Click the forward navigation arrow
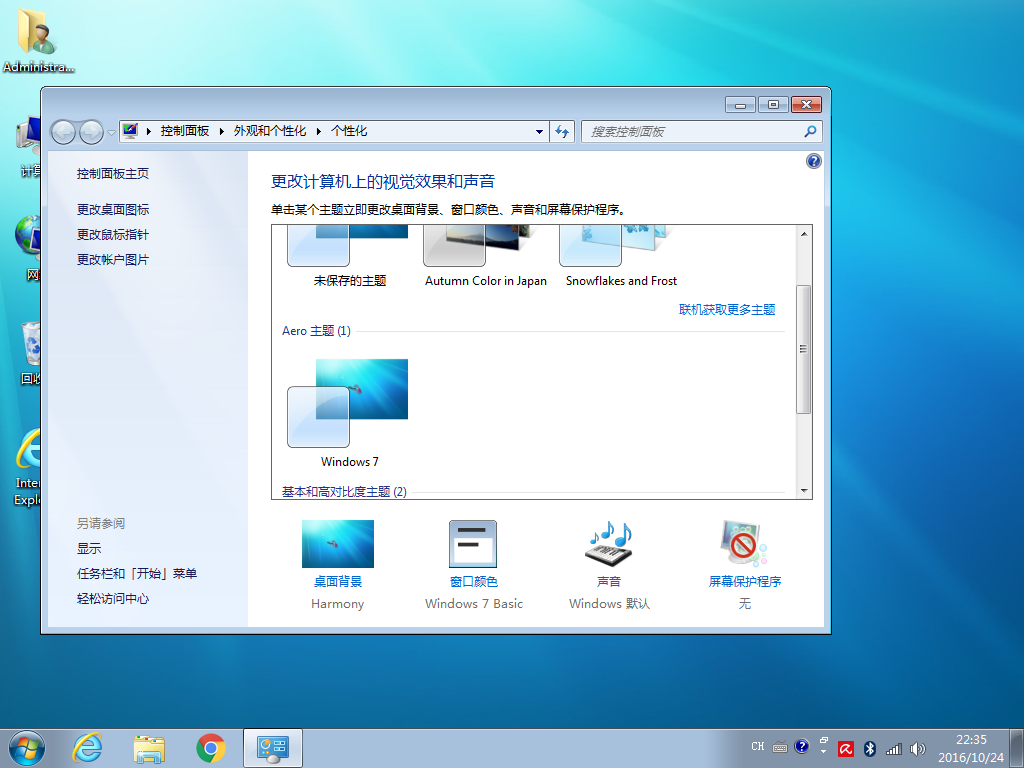This screenshot has height=768, width=1024. pyautogui.click(x=91, y=132)
